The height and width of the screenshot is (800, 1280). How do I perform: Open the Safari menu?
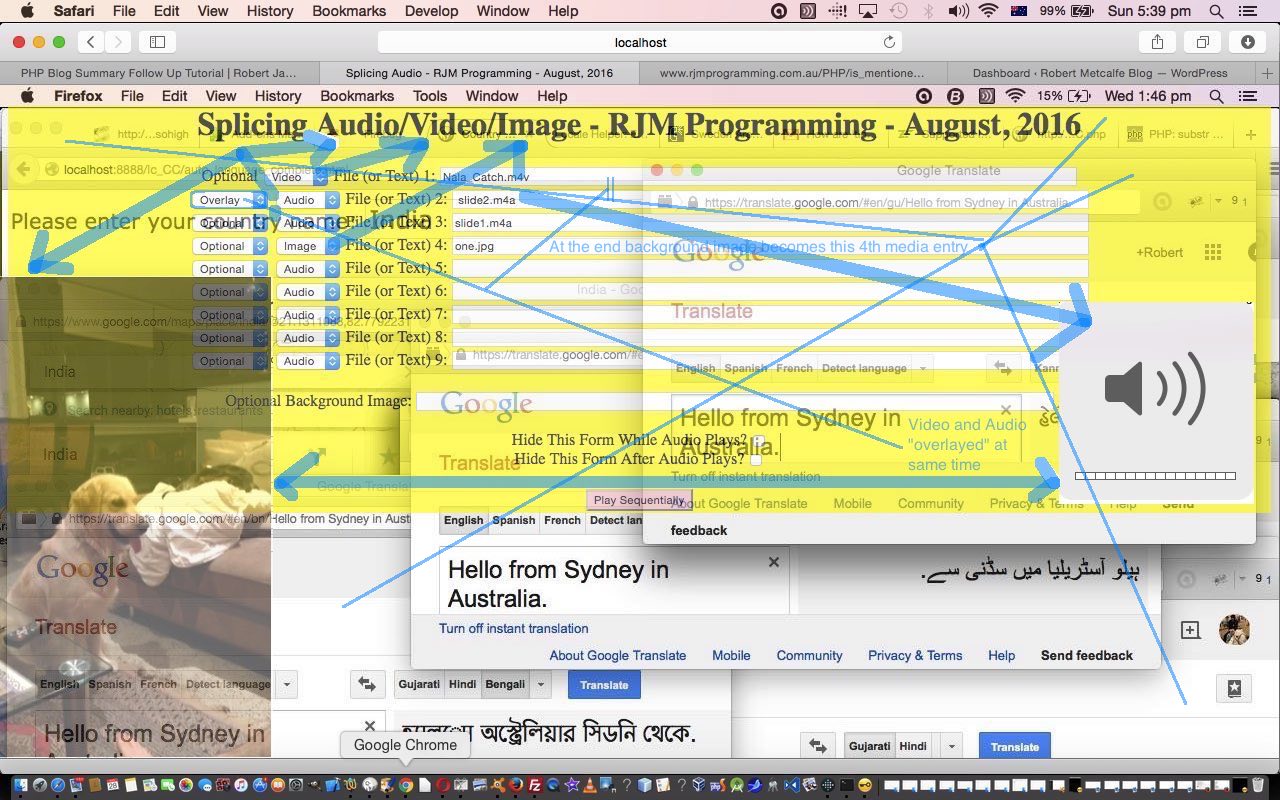(x=74, y=11)
